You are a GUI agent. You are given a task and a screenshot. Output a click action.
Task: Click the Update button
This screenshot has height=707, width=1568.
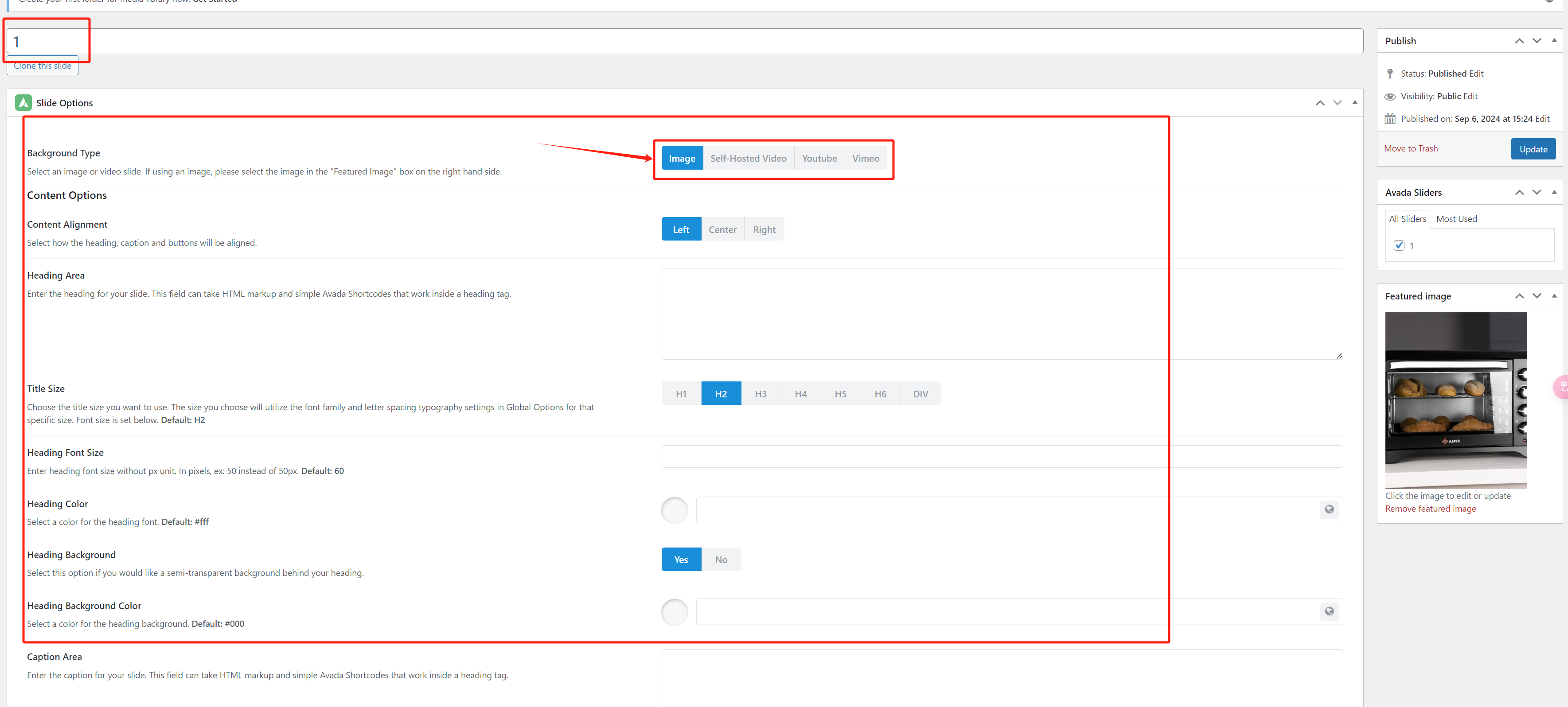pyautogui.click(x=1533, y=148)
